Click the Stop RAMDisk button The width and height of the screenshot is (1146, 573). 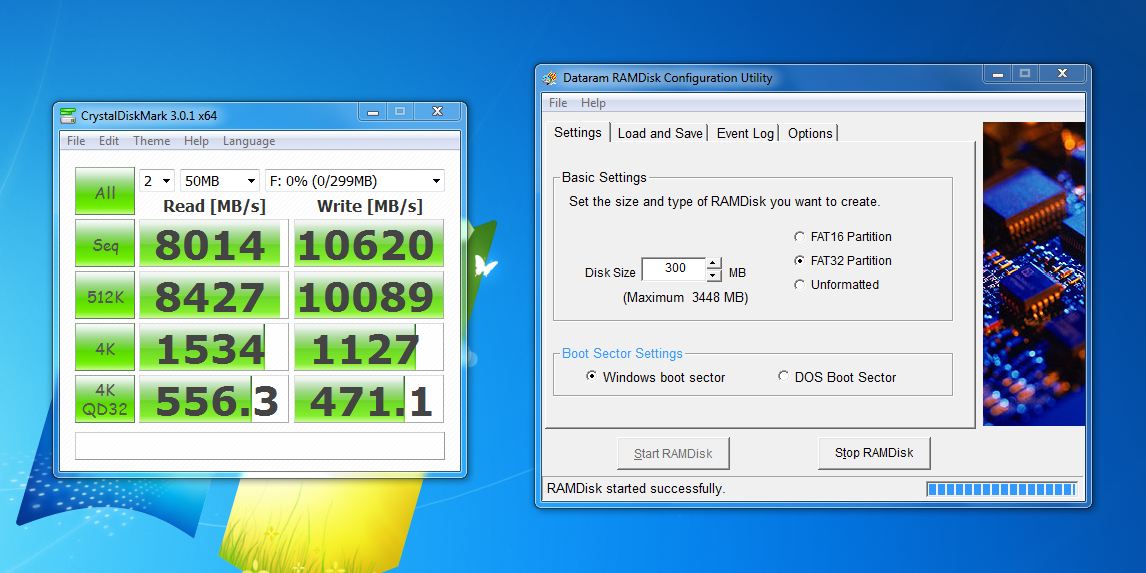coord(874,453)
